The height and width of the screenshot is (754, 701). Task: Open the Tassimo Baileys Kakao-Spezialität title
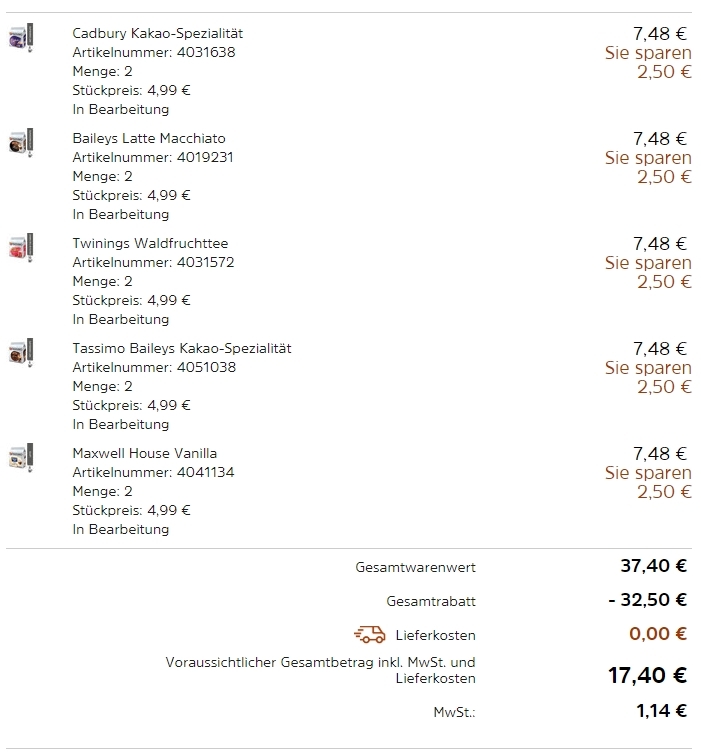[x=182, y=348]
